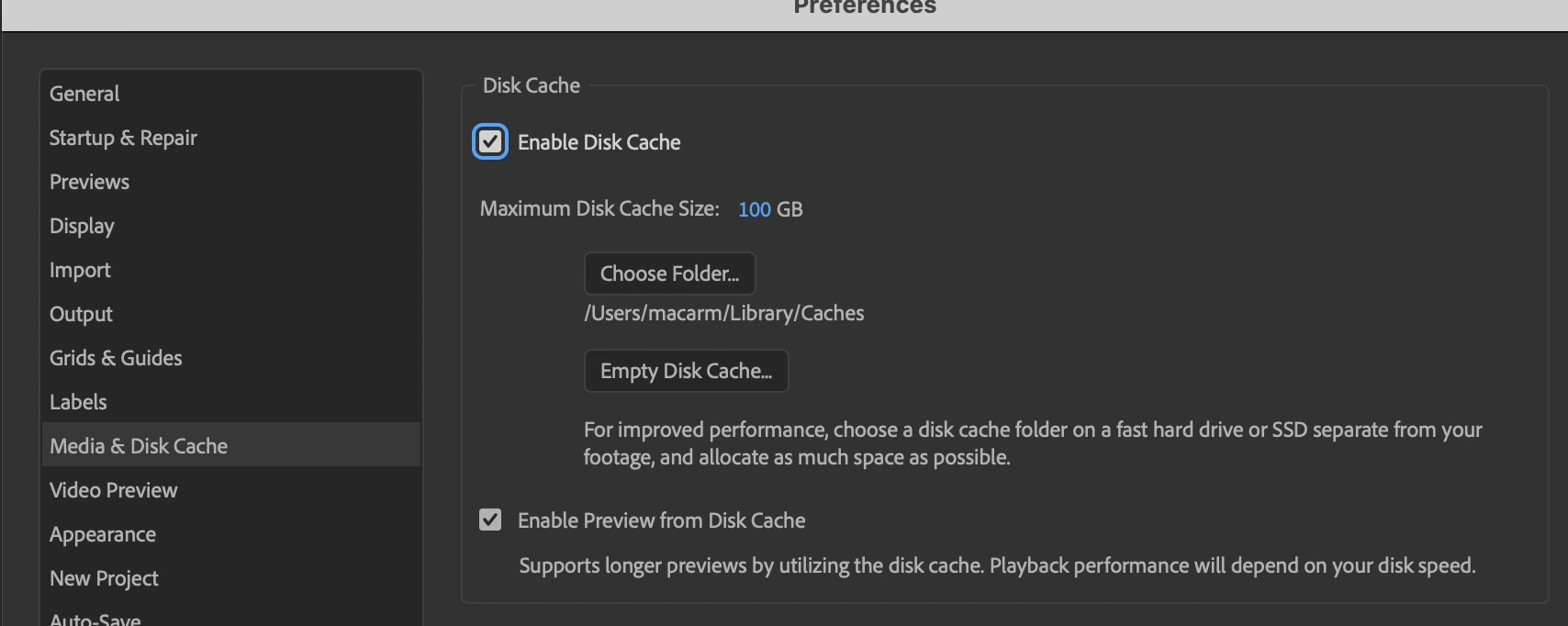1568x626 pixels.
Task: Click the 100 GB cache size value
Action: (755, 209)
